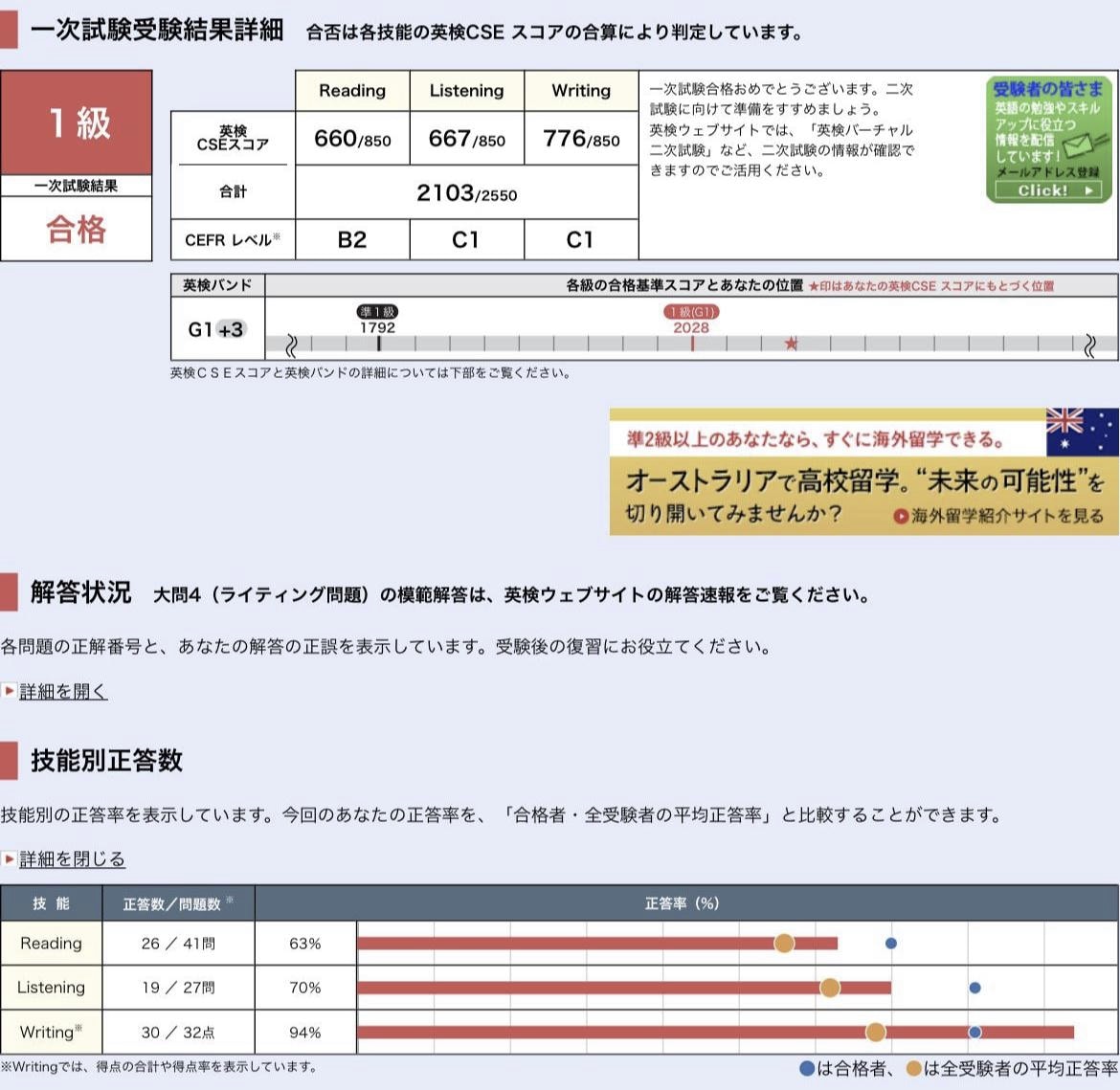The image size is (1120, 1090).
Task: Click the Listening row blue passer dot
Action: click(974, 988)
